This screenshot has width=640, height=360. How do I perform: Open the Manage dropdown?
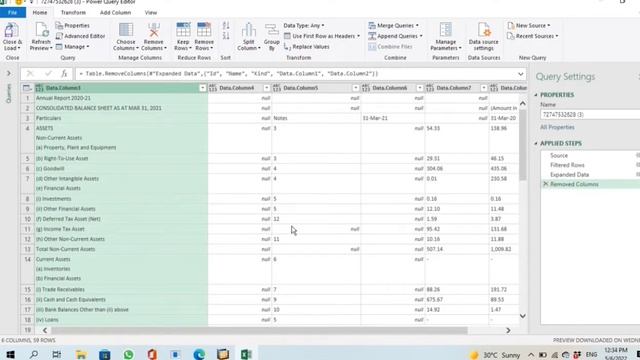tap(73, 47)
